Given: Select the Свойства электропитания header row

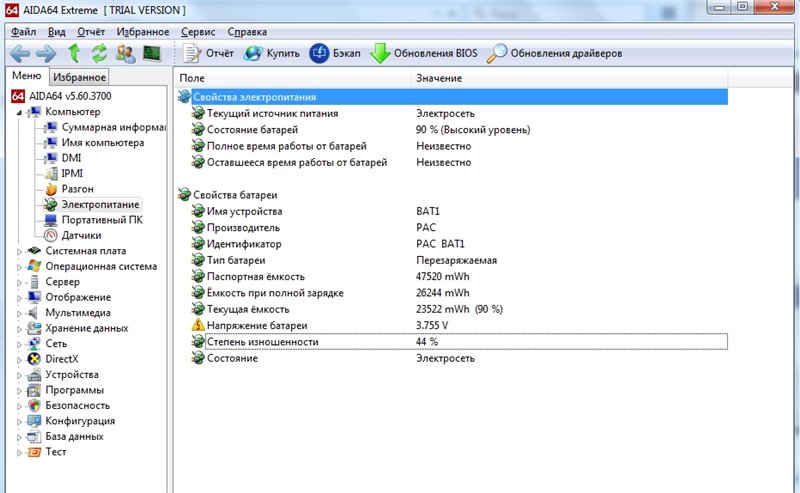Looking at the screenshot, I should [x=452, y=97].
